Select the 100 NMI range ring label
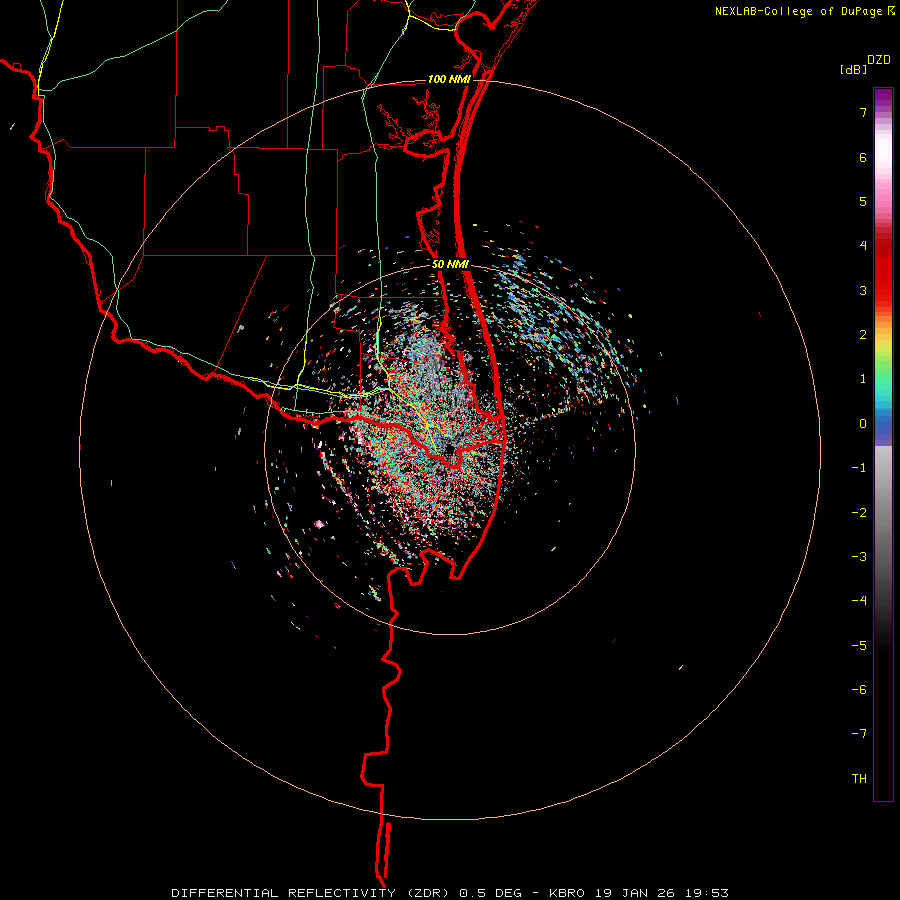This screenshot has height=900, width=900. pos(449,79)
